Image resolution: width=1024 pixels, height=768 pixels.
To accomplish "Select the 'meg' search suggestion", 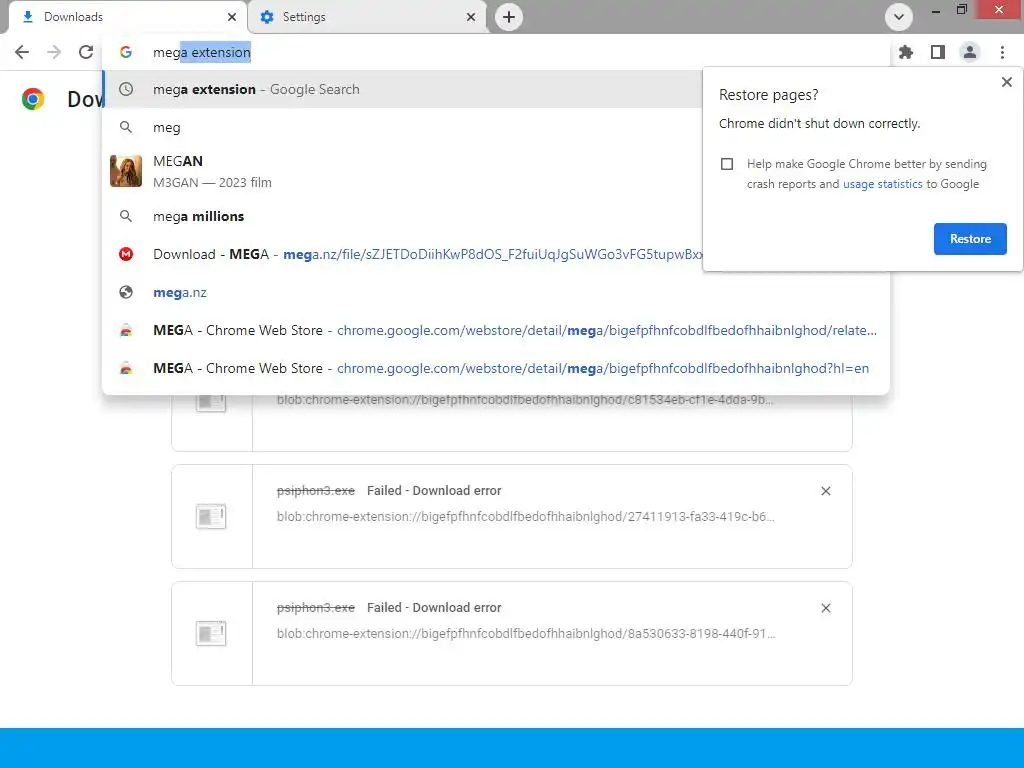I will [404, 127].
